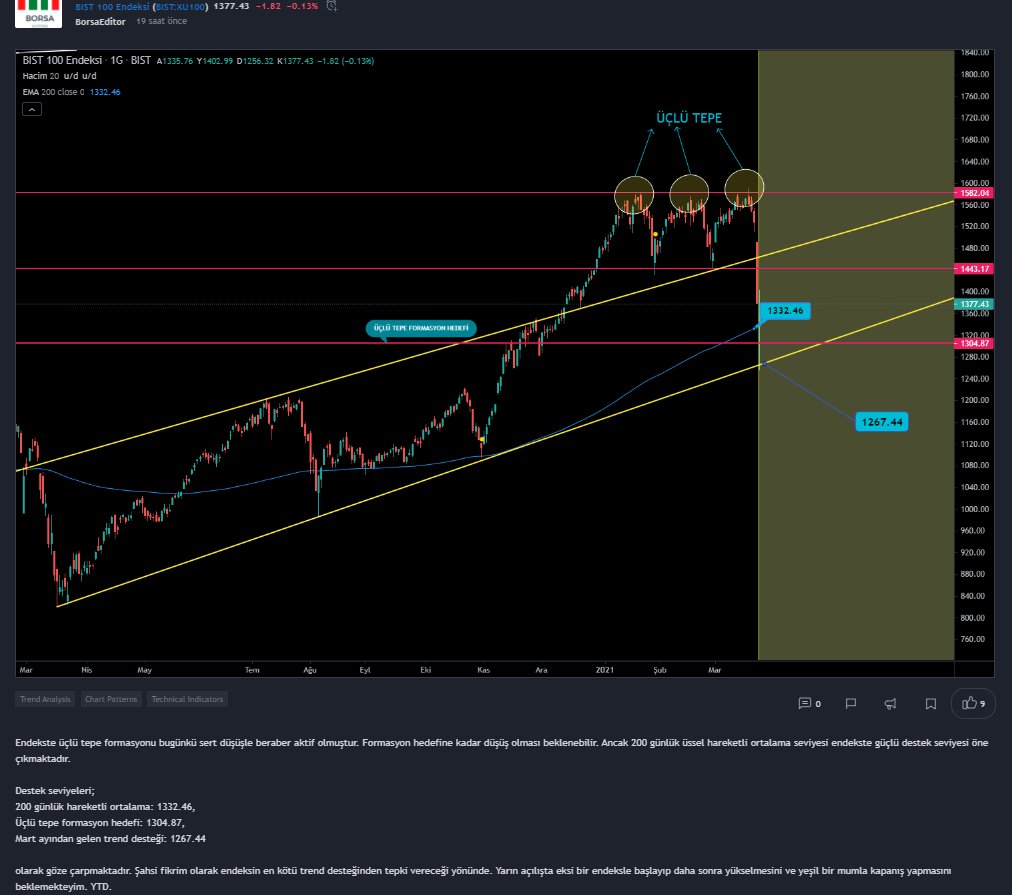Click the 1000.00 level on price axis
The height and width of the screenshot is (895, 1012).
(974, 509)
